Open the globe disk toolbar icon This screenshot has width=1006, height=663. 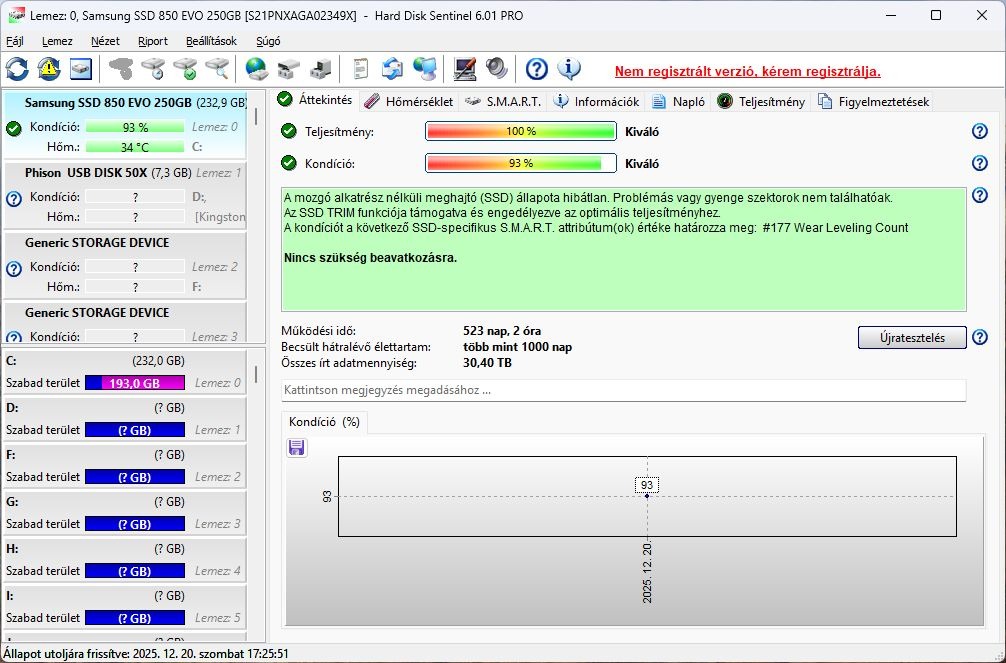256,69
